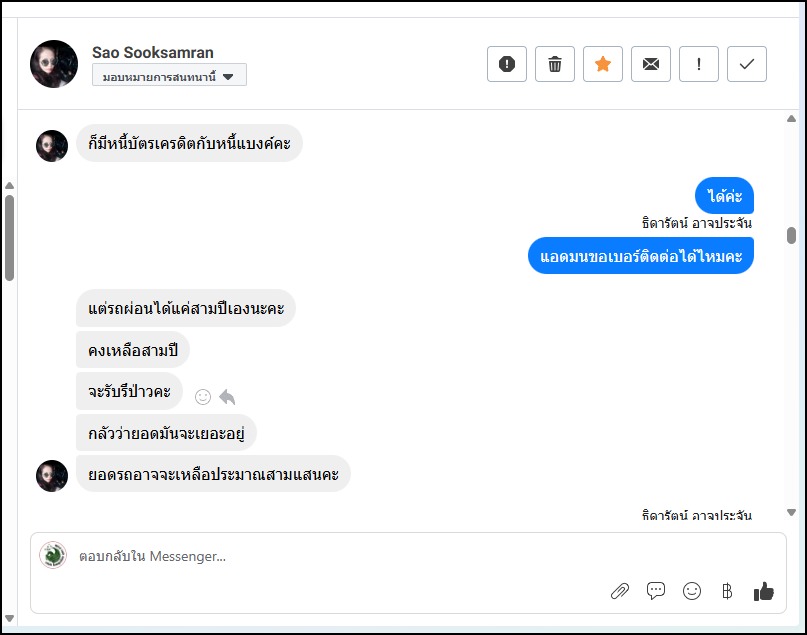This screenshot has height=635, width=807.
Task: Click the Baht payment request icon
Action: coord(727,591)
